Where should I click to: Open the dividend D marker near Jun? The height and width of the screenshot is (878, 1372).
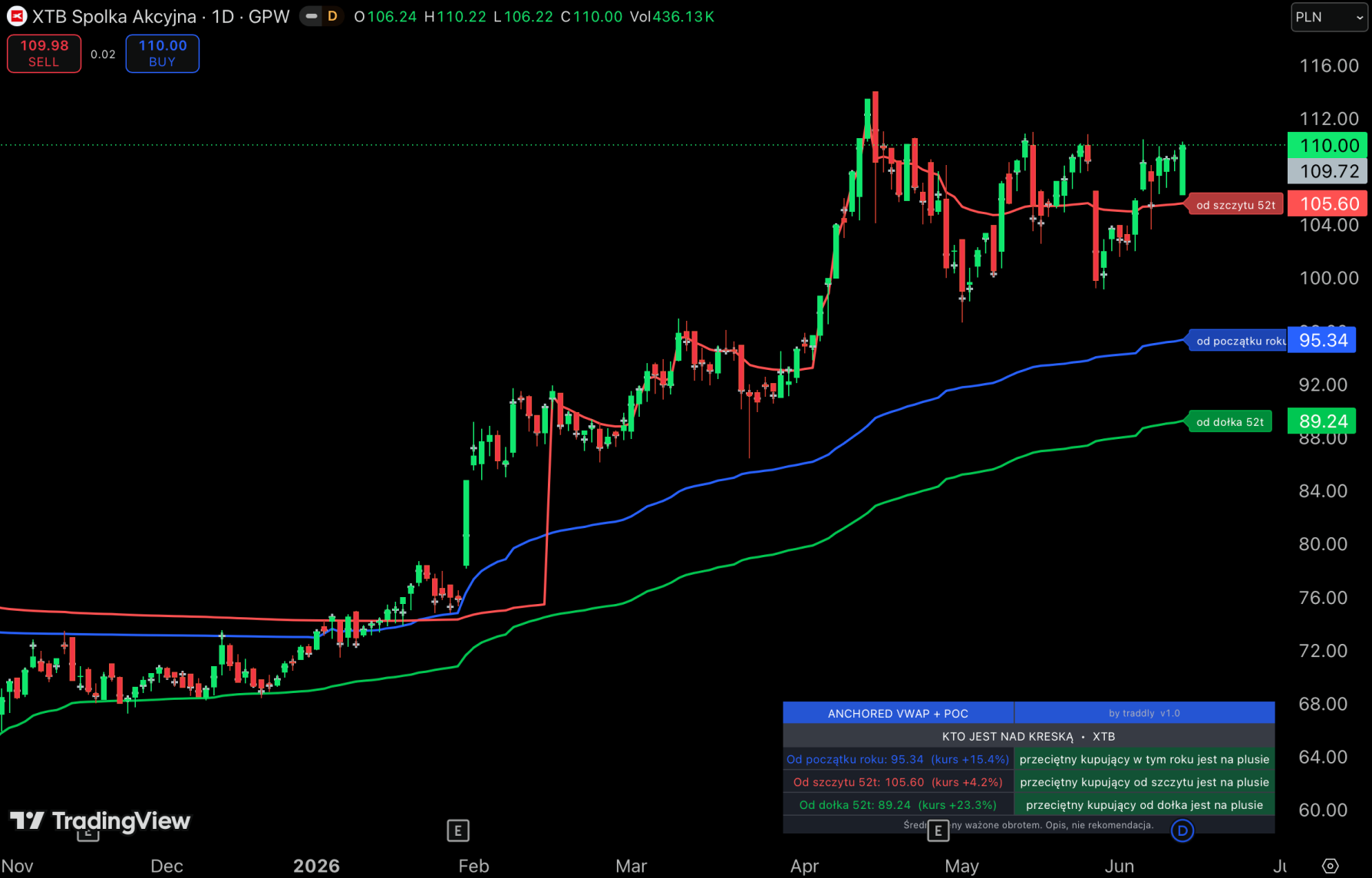(1182, 830)
